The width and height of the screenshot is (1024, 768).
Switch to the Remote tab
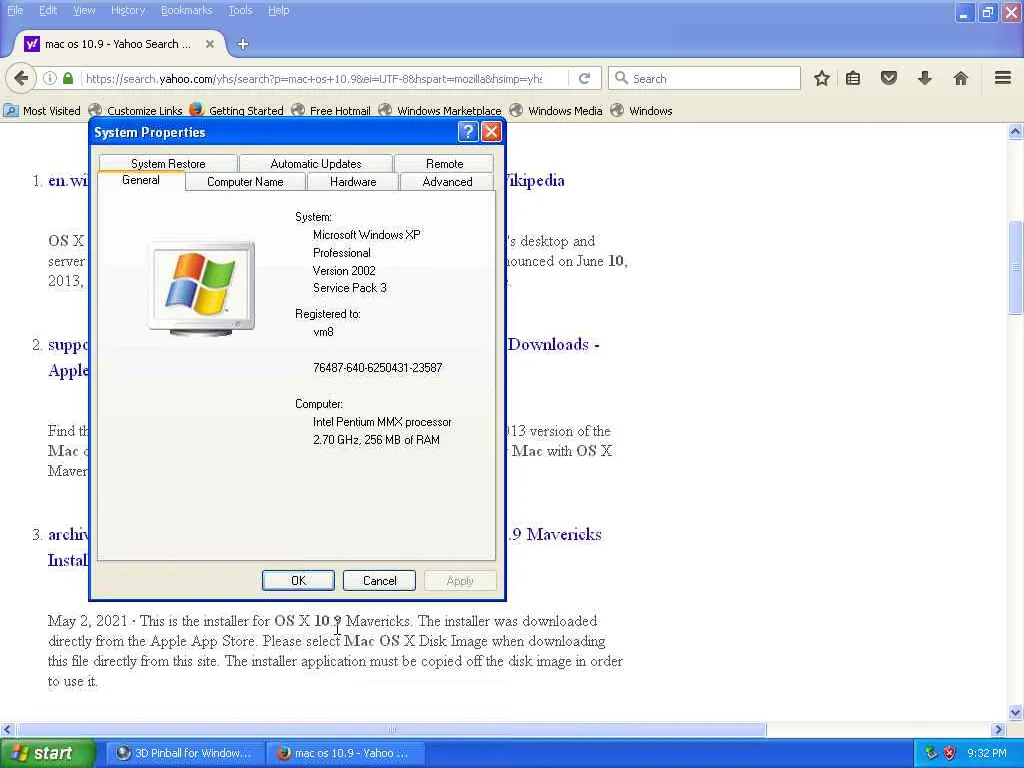coord(444,163)
